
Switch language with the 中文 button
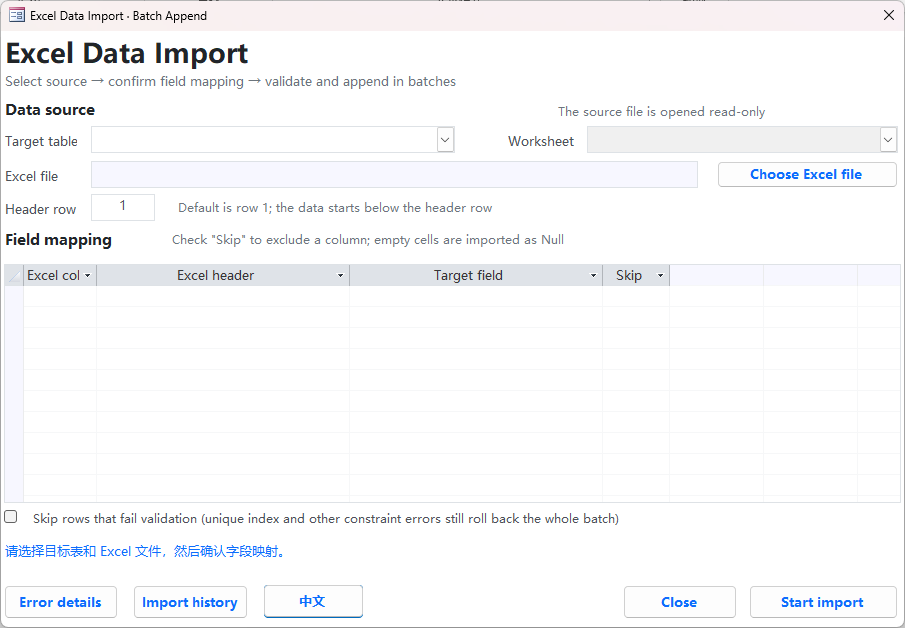[x=313, y=601]
